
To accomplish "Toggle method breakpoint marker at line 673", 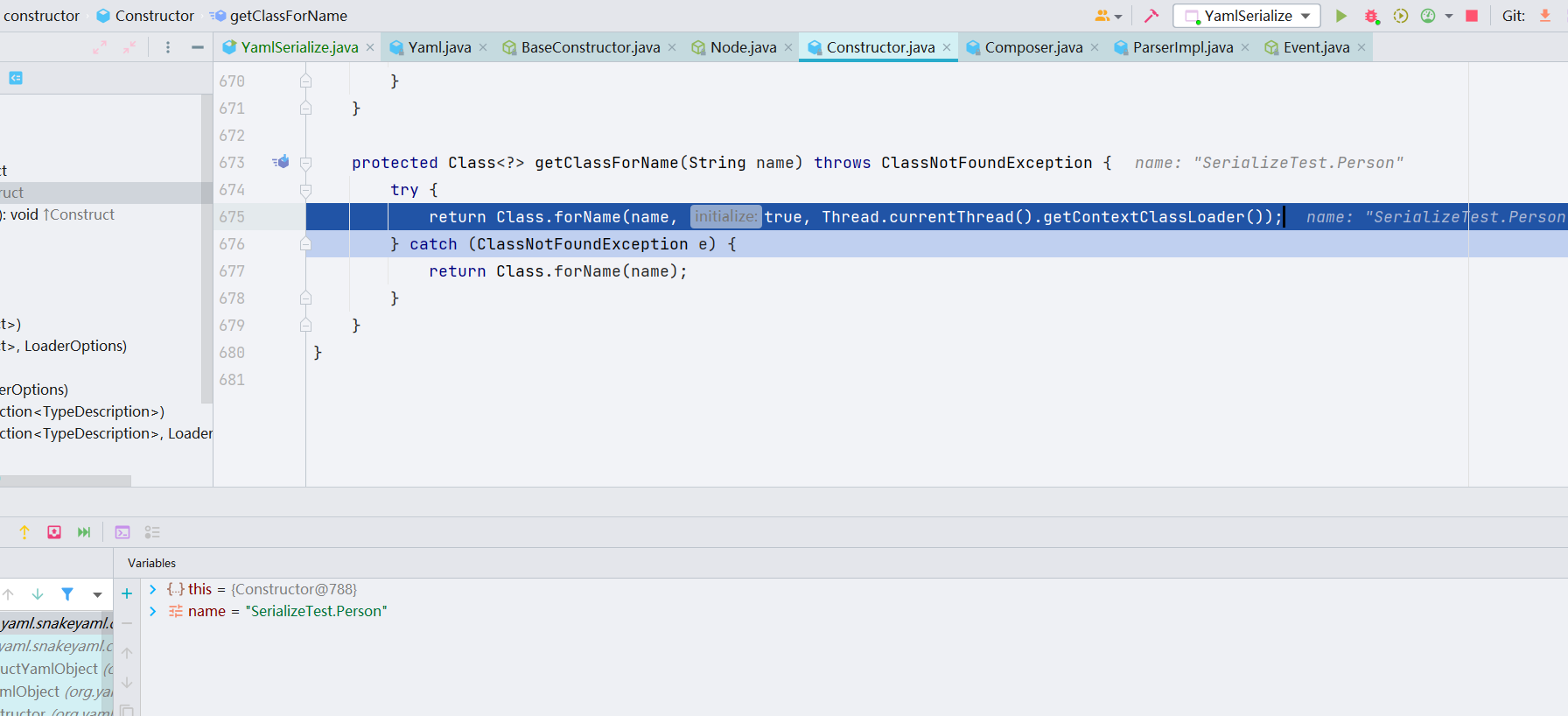I will pos(281,162).
